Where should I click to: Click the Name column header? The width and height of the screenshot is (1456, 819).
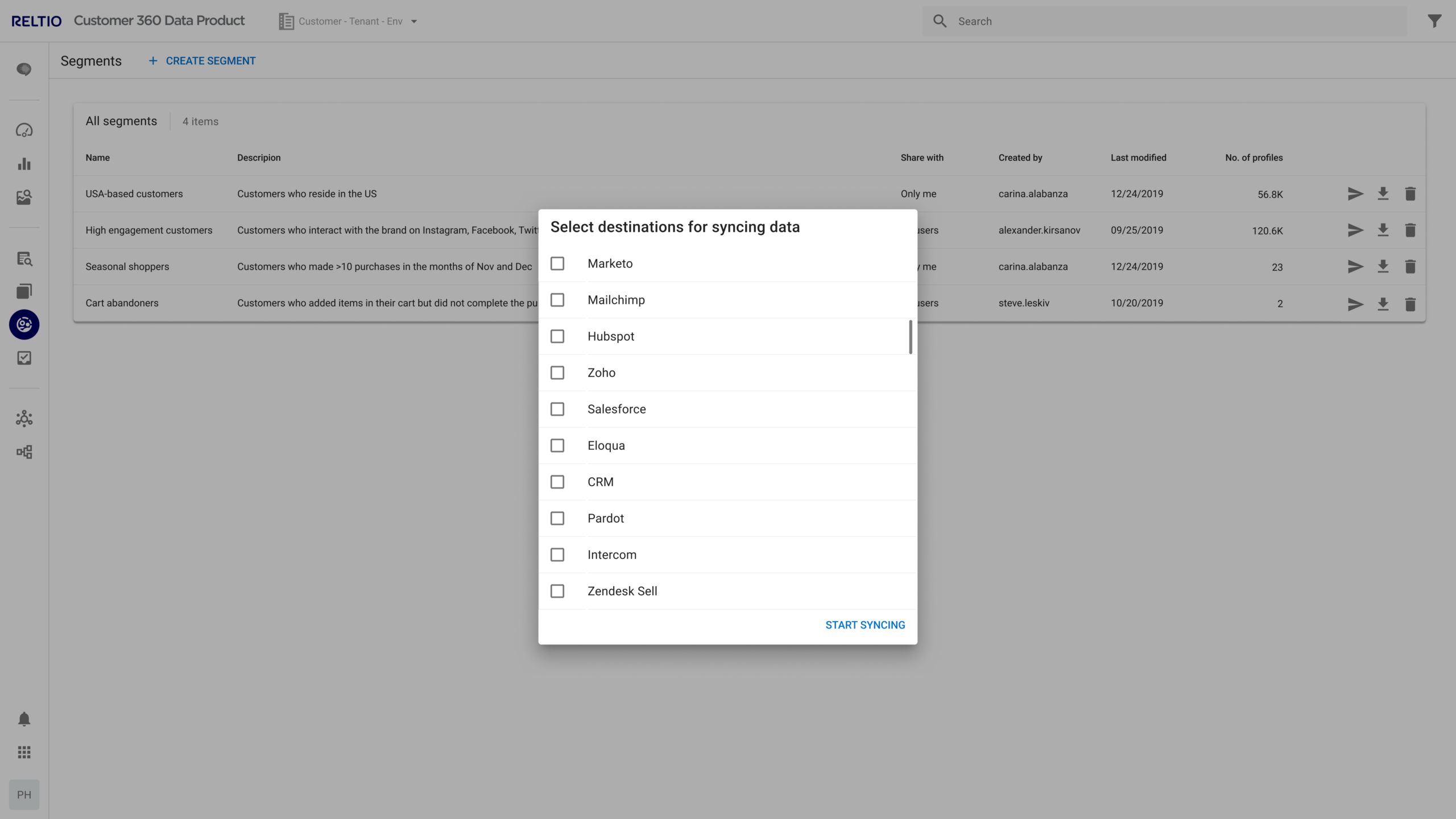98,158
